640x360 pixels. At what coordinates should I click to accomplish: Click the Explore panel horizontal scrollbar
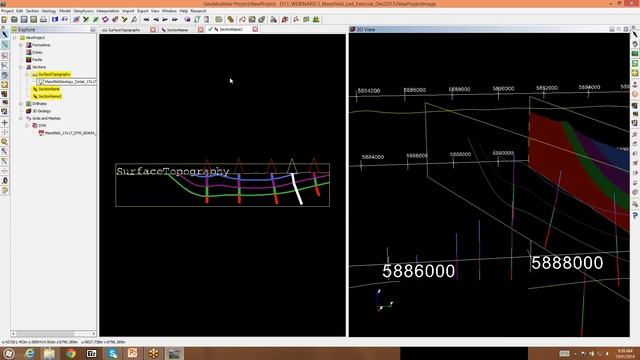54,333
